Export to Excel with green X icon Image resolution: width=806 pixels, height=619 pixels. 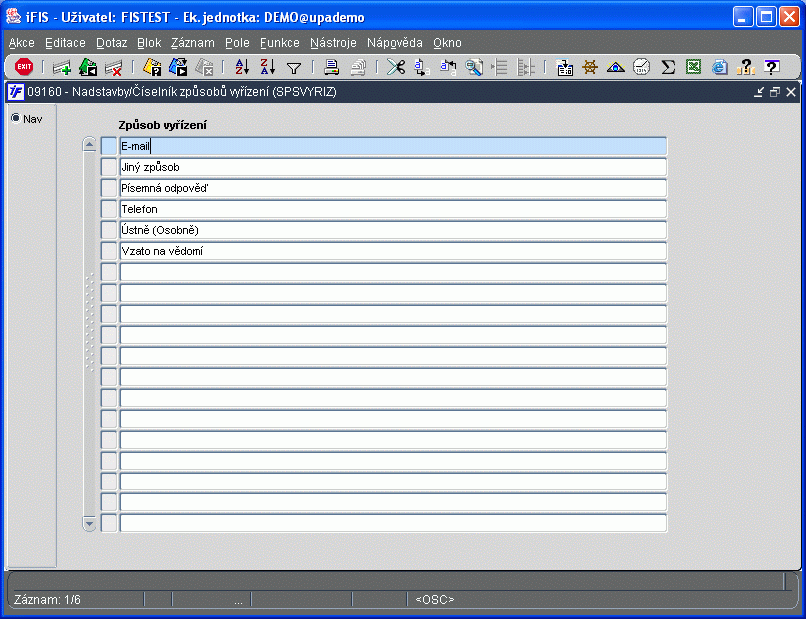pyautogui.click(x=693, y=67)
